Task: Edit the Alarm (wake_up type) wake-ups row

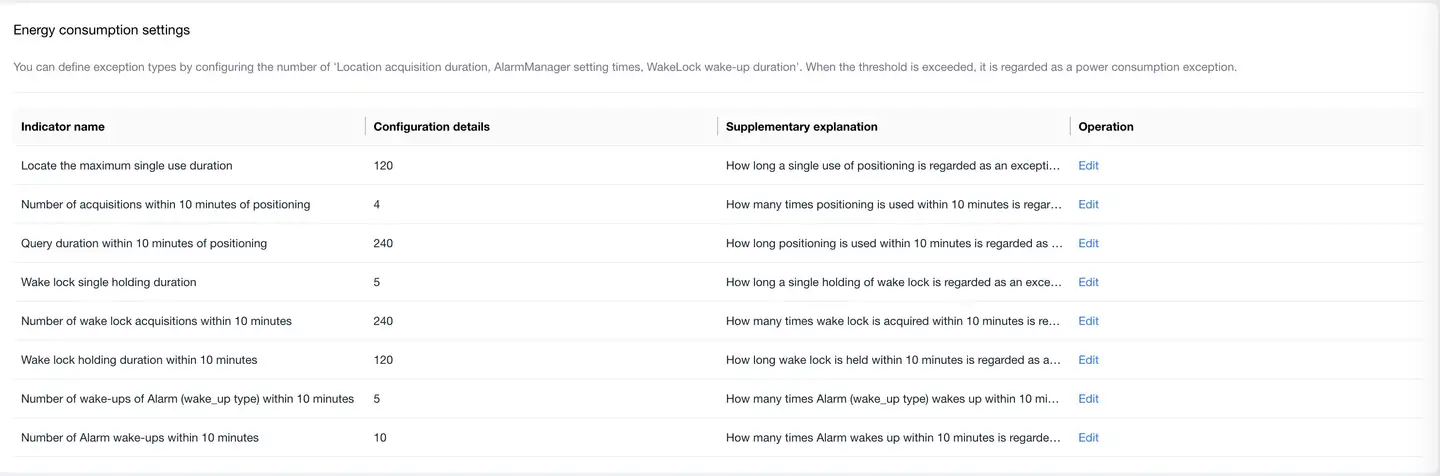Action: (x=1088, y=399)
